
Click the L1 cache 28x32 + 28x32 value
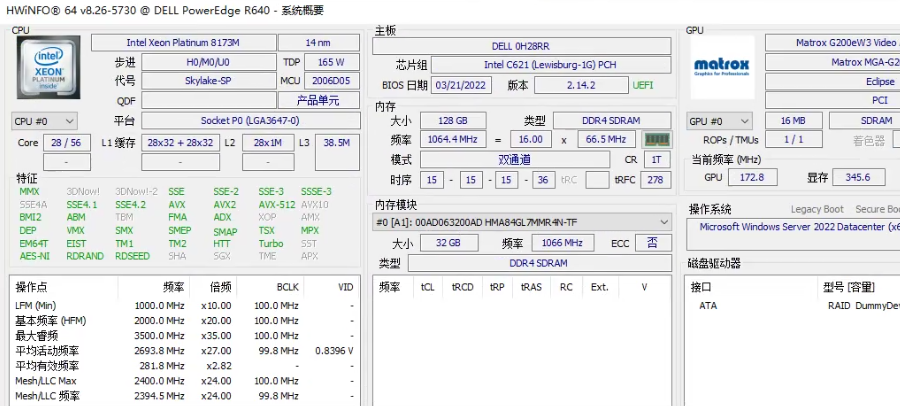click(180, 142)
